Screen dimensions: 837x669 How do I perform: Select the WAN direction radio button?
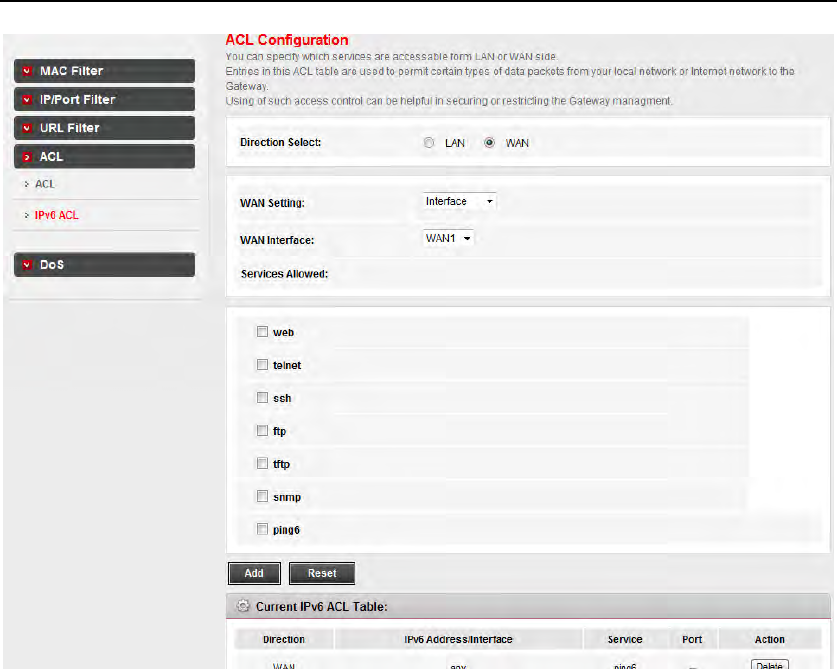(489, 143)
